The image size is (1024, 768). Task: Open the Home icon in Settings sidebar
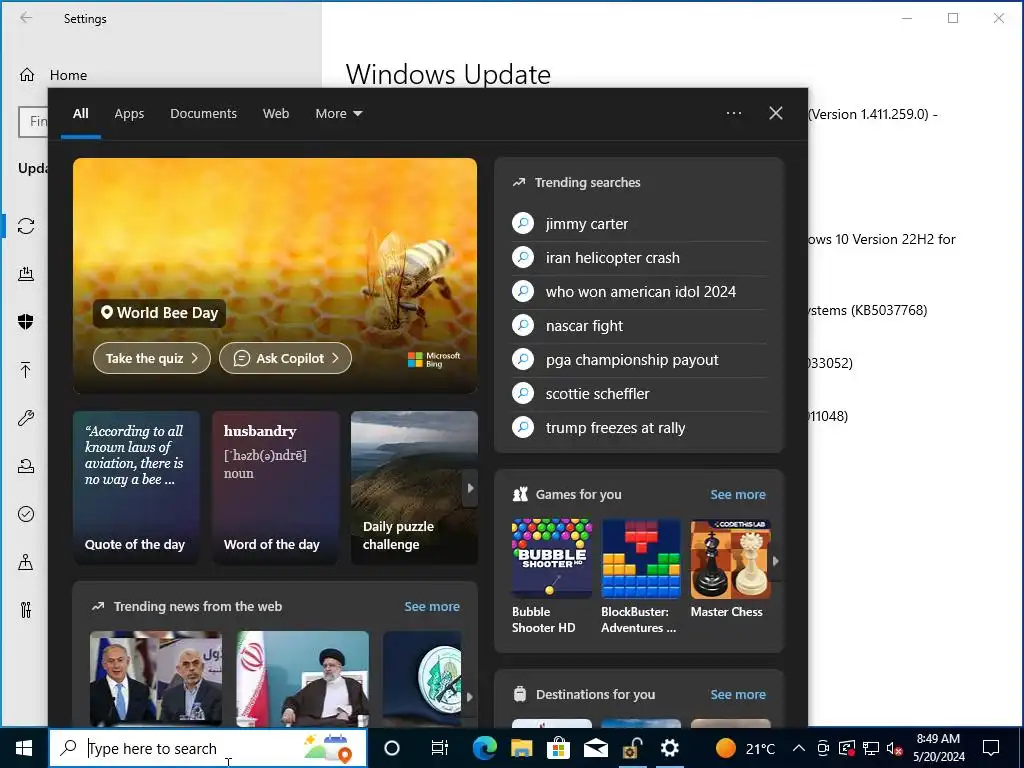pos(27,75)
